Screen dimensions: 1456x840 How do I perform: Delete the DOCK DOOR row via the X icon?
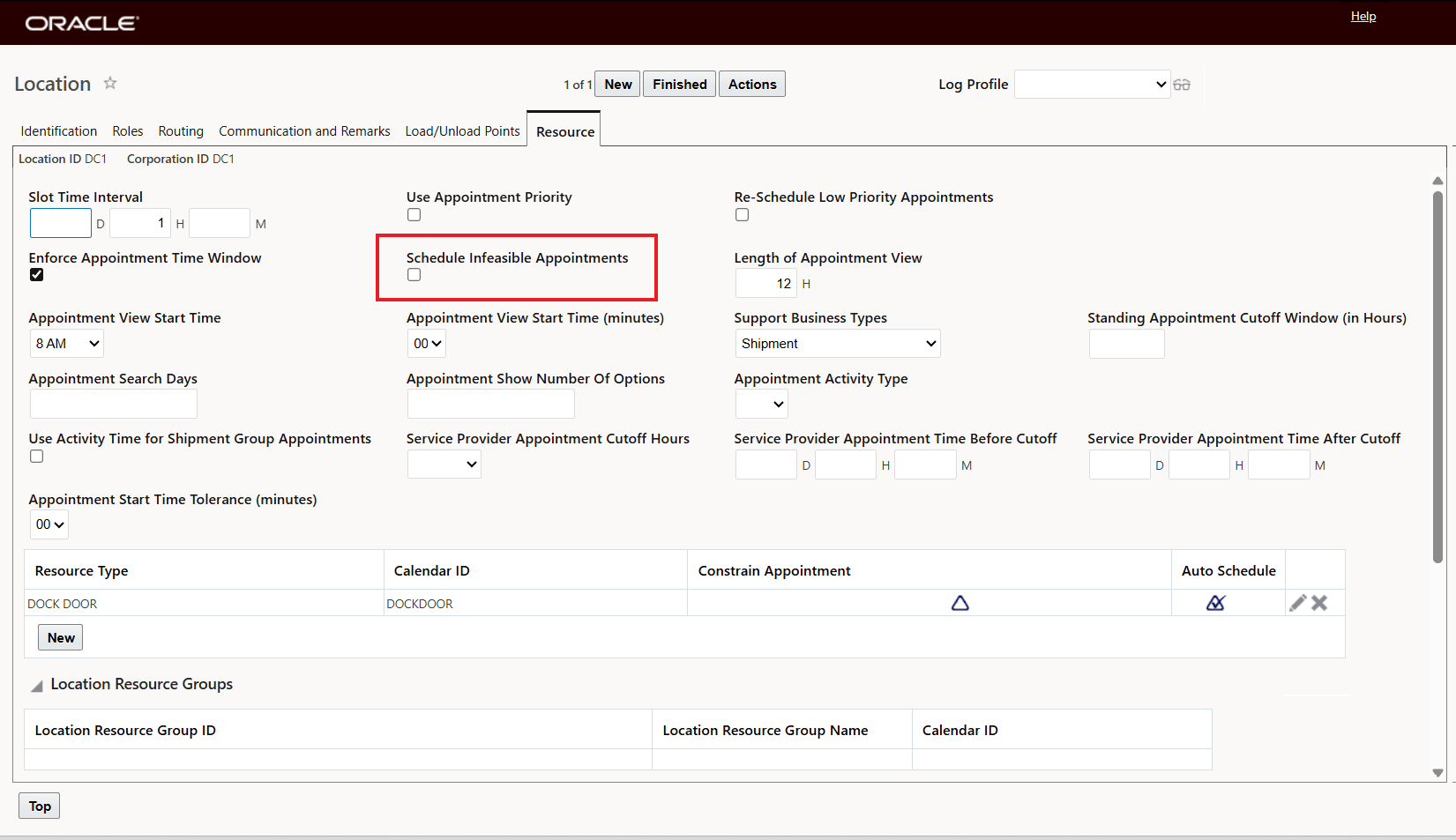[1319, 603]
